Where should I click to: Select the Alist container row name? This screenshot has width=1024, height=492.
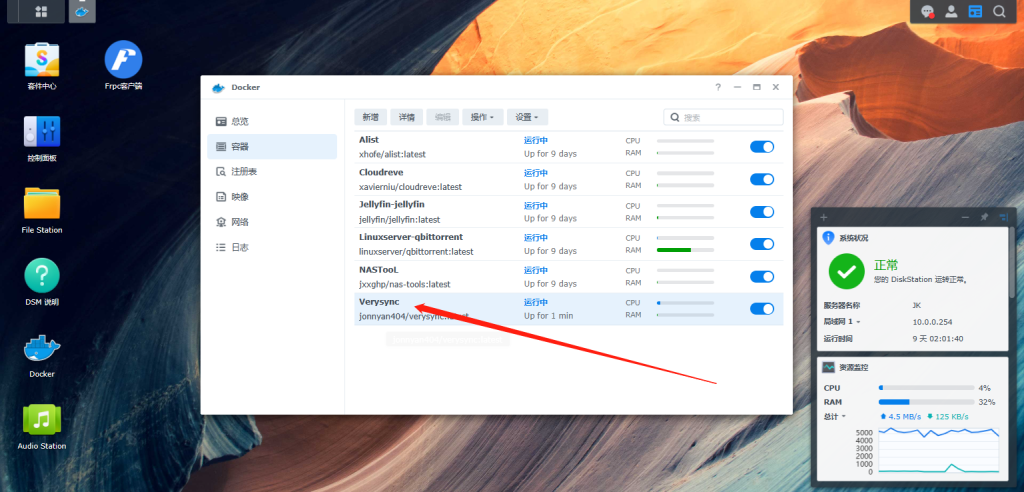[369, 140]
